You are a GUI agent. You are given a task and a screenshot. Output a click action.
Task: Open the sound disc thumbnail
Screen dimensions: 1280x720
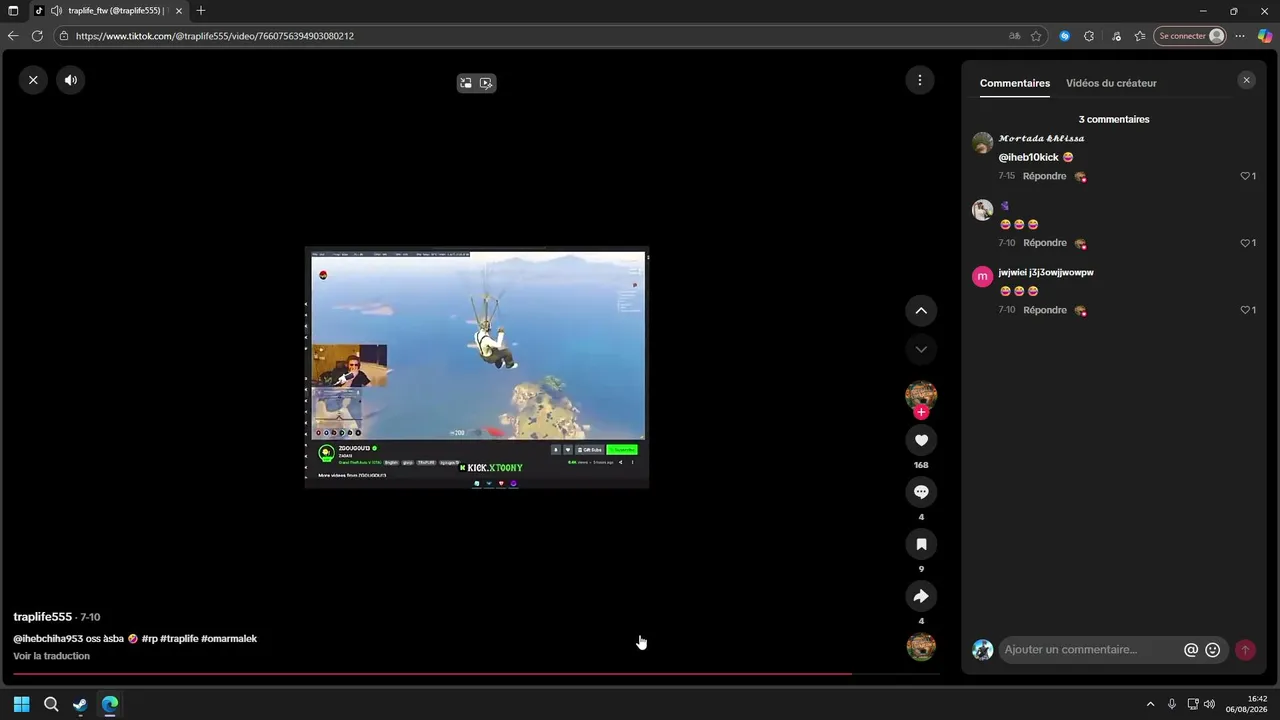tap(921, 647)
